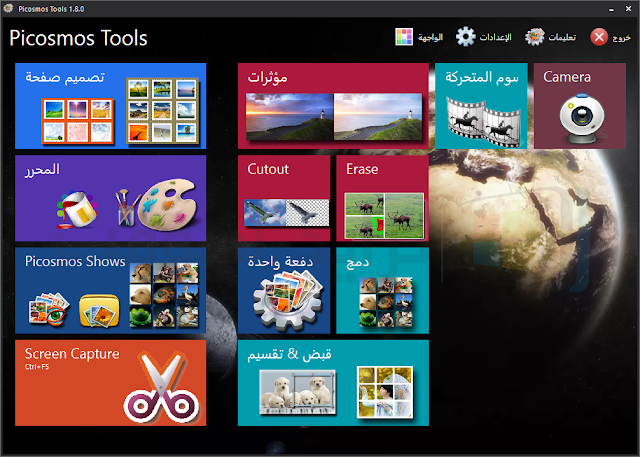Click the الإعدادات settings label
640x457 pixels.
(495, 38)
